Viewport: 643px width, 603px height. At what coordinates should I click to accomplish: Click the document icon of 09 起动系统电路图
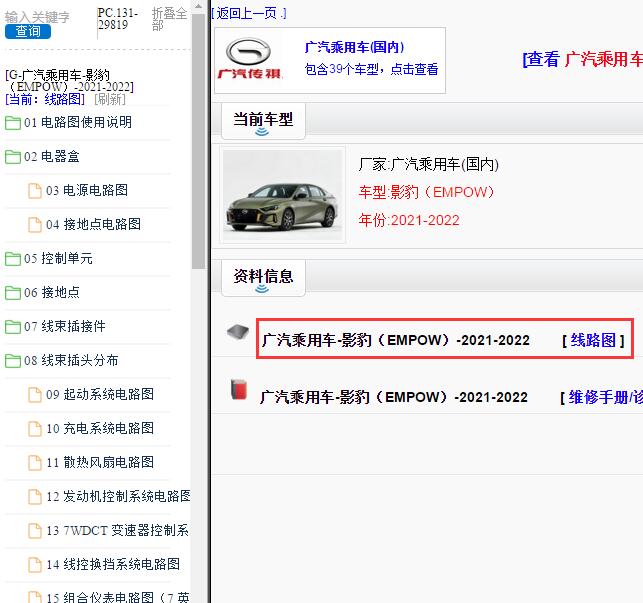[x=35, y=395]
